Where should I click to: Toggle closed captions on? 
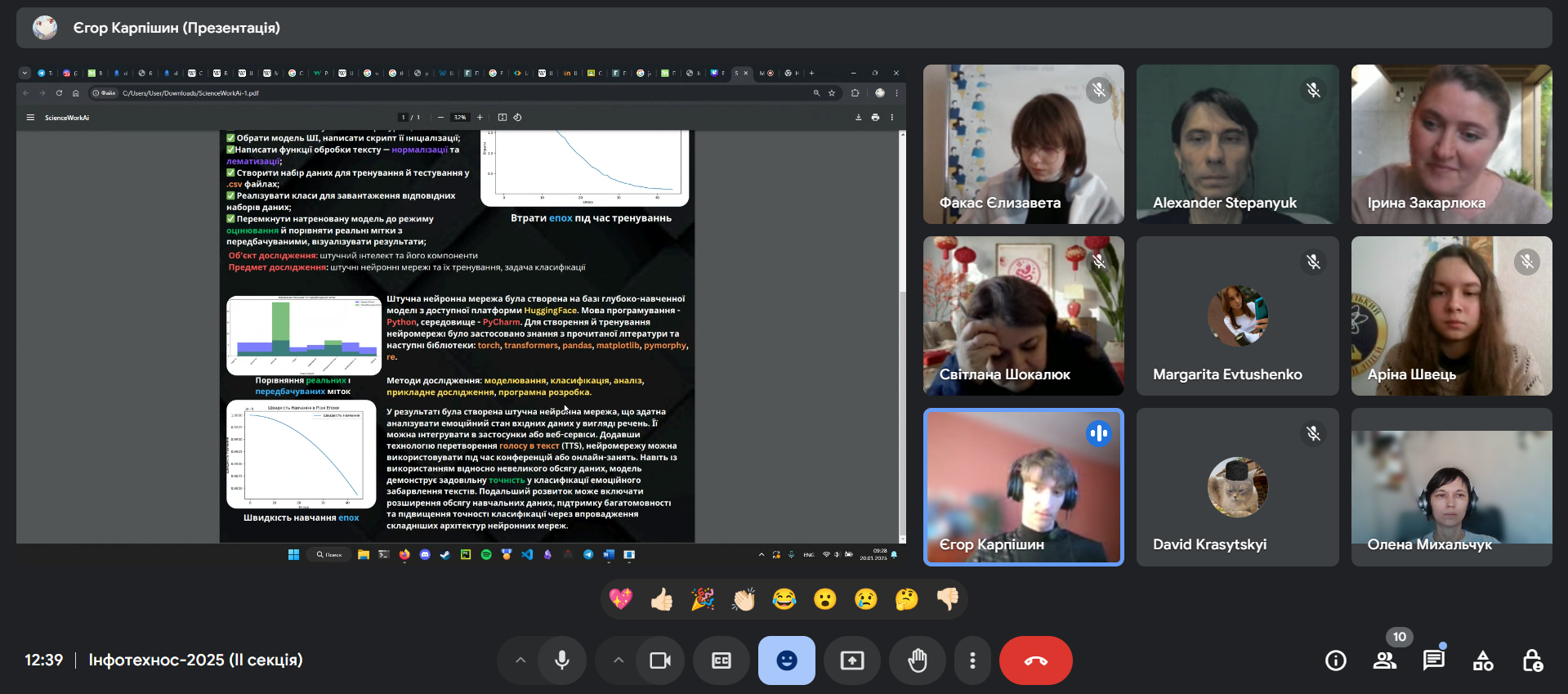(721, 660)
